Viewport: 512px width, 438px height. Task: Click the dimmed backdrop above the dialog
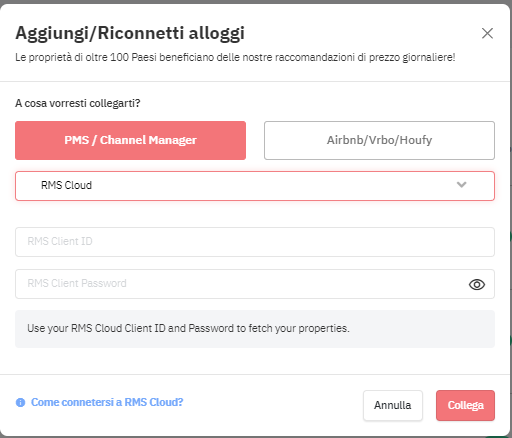point(256,2)
